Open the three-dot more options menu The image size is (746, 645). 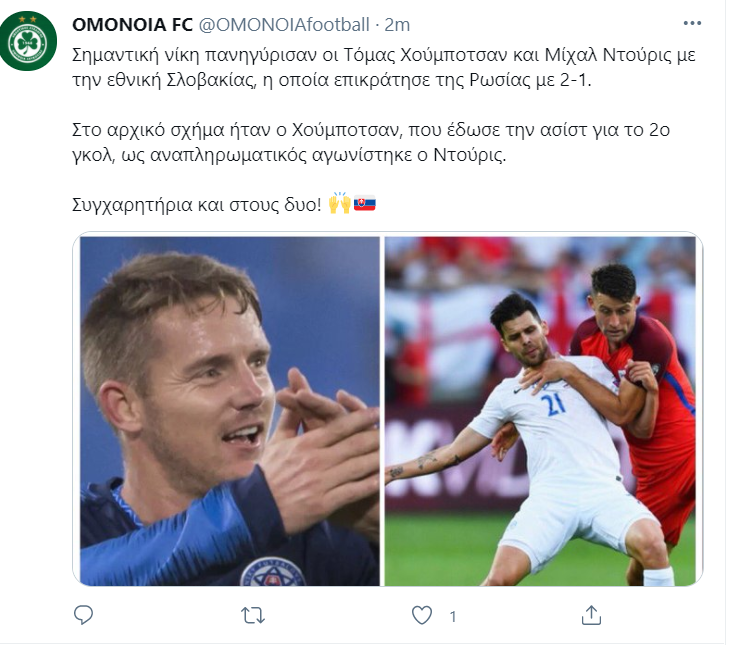pos(692,23)
